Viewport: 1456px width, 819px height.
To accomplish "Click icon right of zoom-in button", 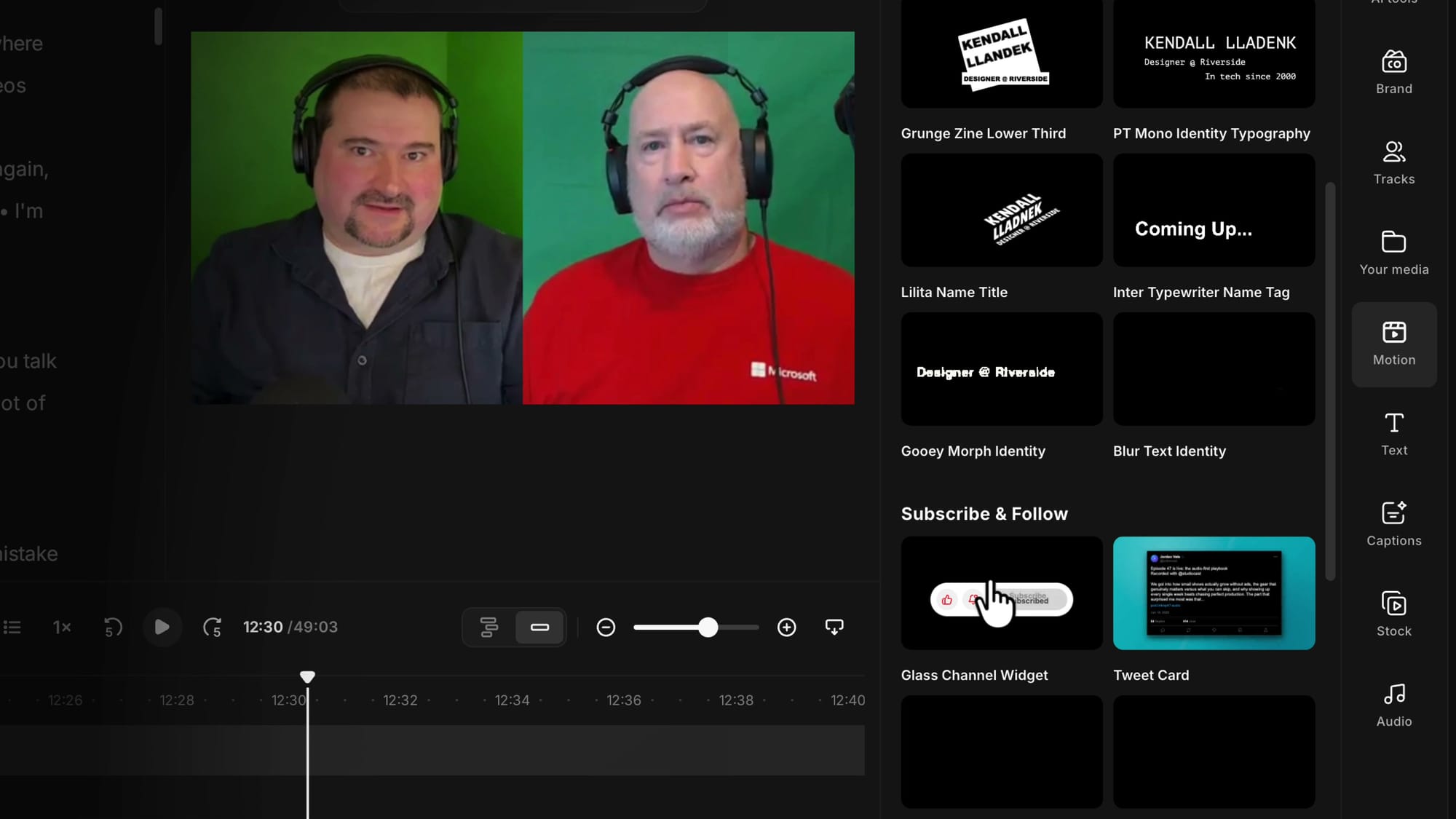I will click(x=834, y=627).
